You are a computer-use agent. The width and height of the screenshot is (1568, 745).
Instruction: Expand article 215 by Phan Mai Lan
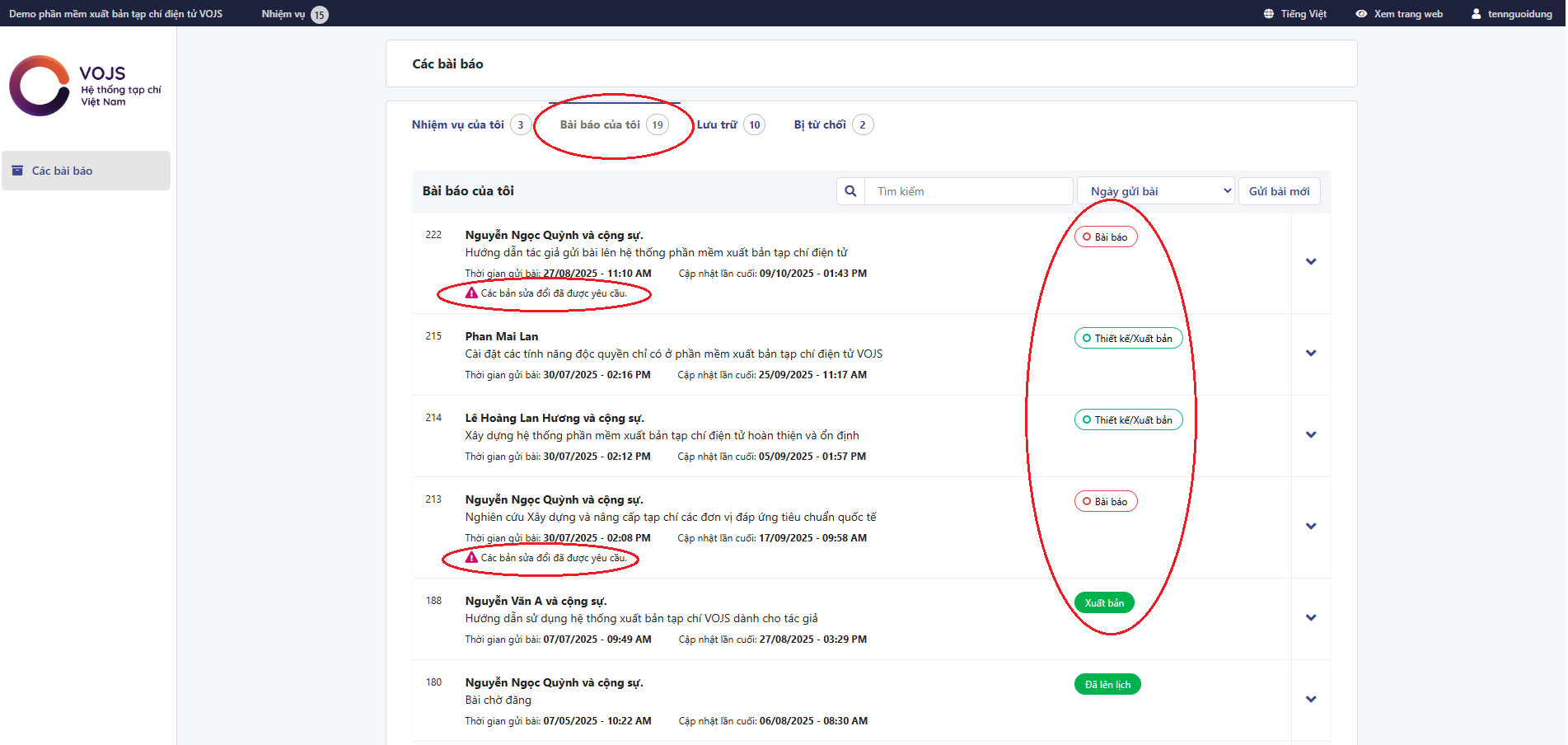point(1310,354)
